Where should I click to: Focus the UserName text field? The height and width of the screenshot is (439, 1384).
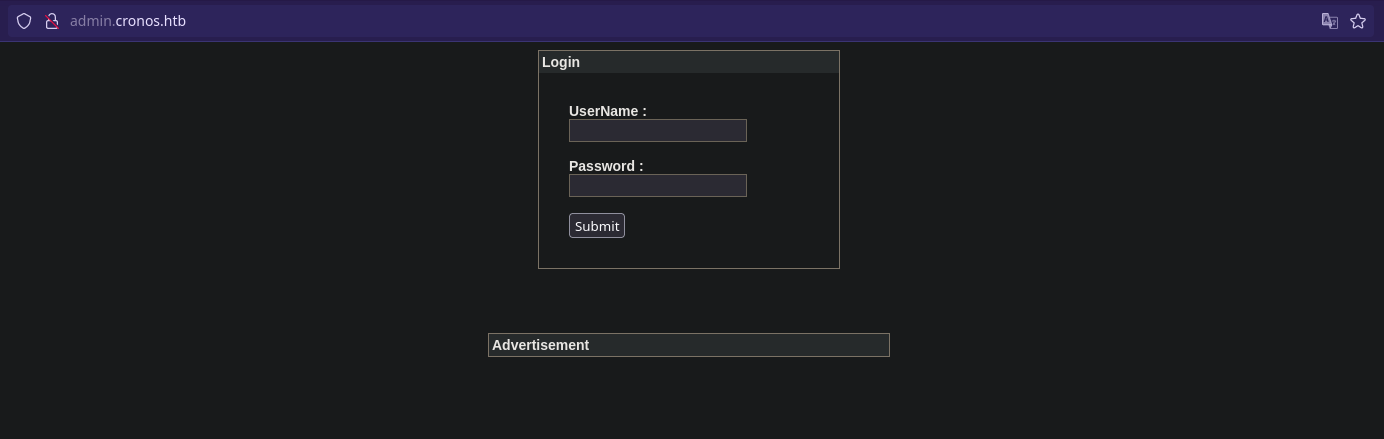657,131
